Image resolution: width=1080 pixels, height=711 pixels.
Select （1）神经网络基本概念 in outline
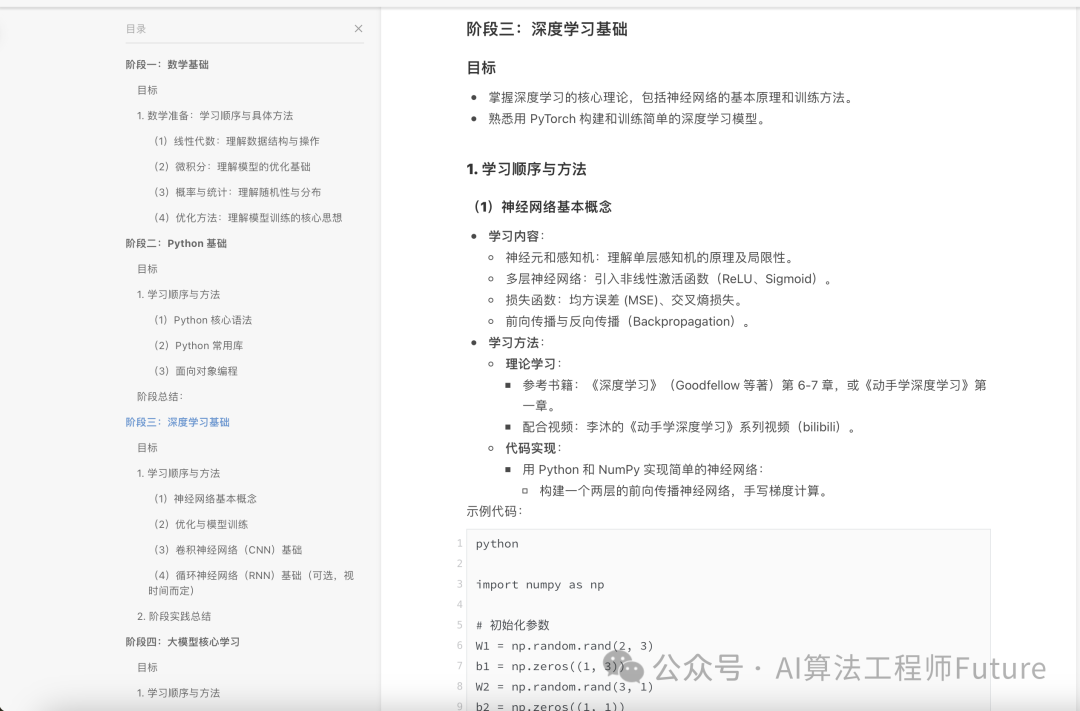[202, 499]
